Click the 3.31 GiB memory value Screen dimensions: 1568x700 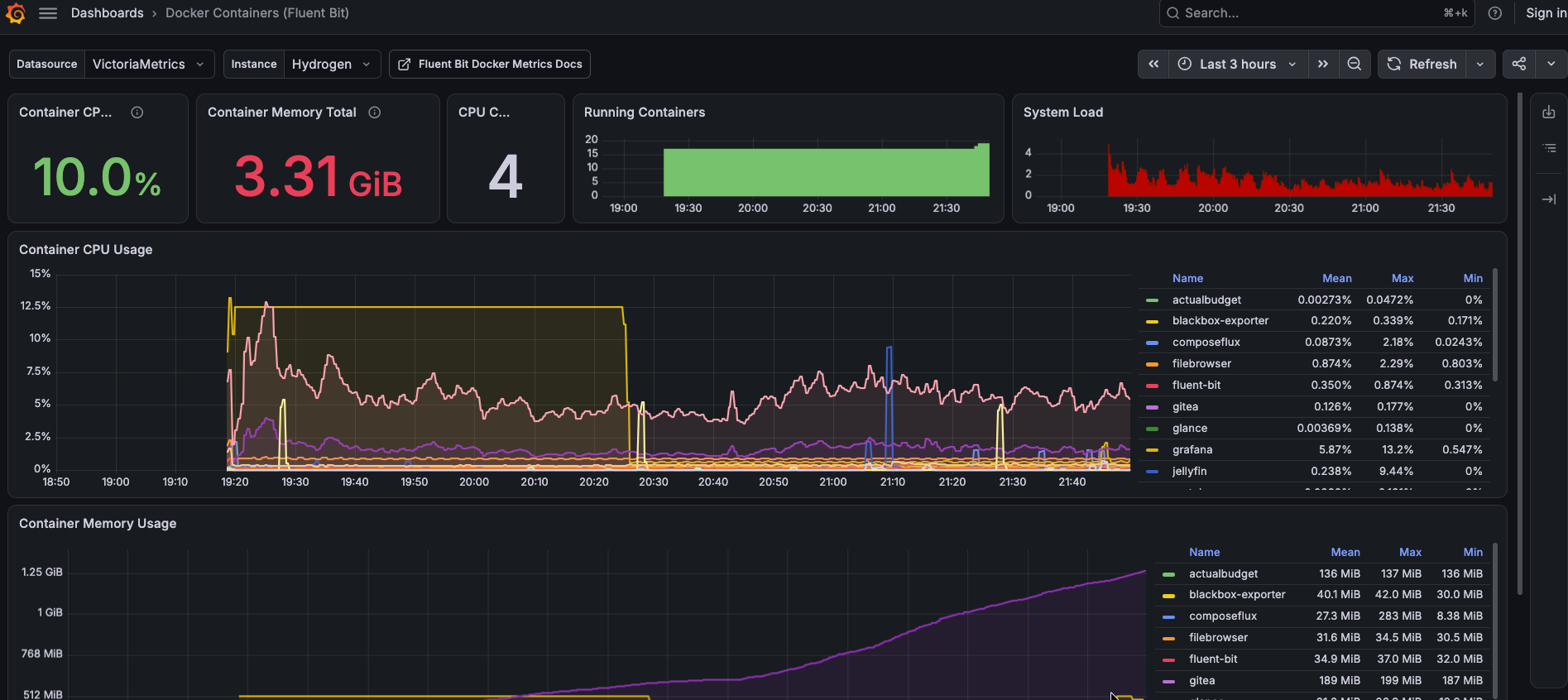(x=318, y=177)
